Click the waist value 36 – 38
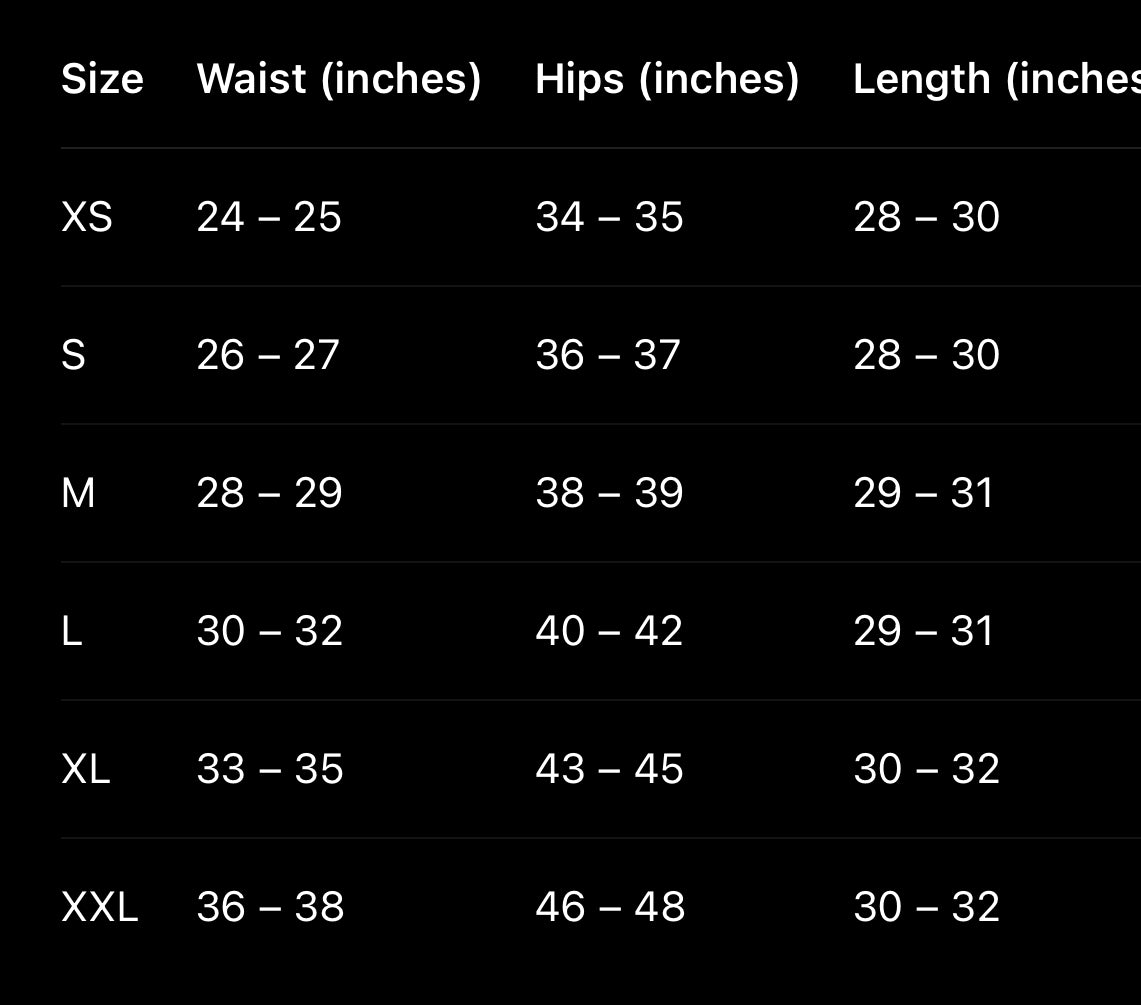 click(x=270, y=907)
